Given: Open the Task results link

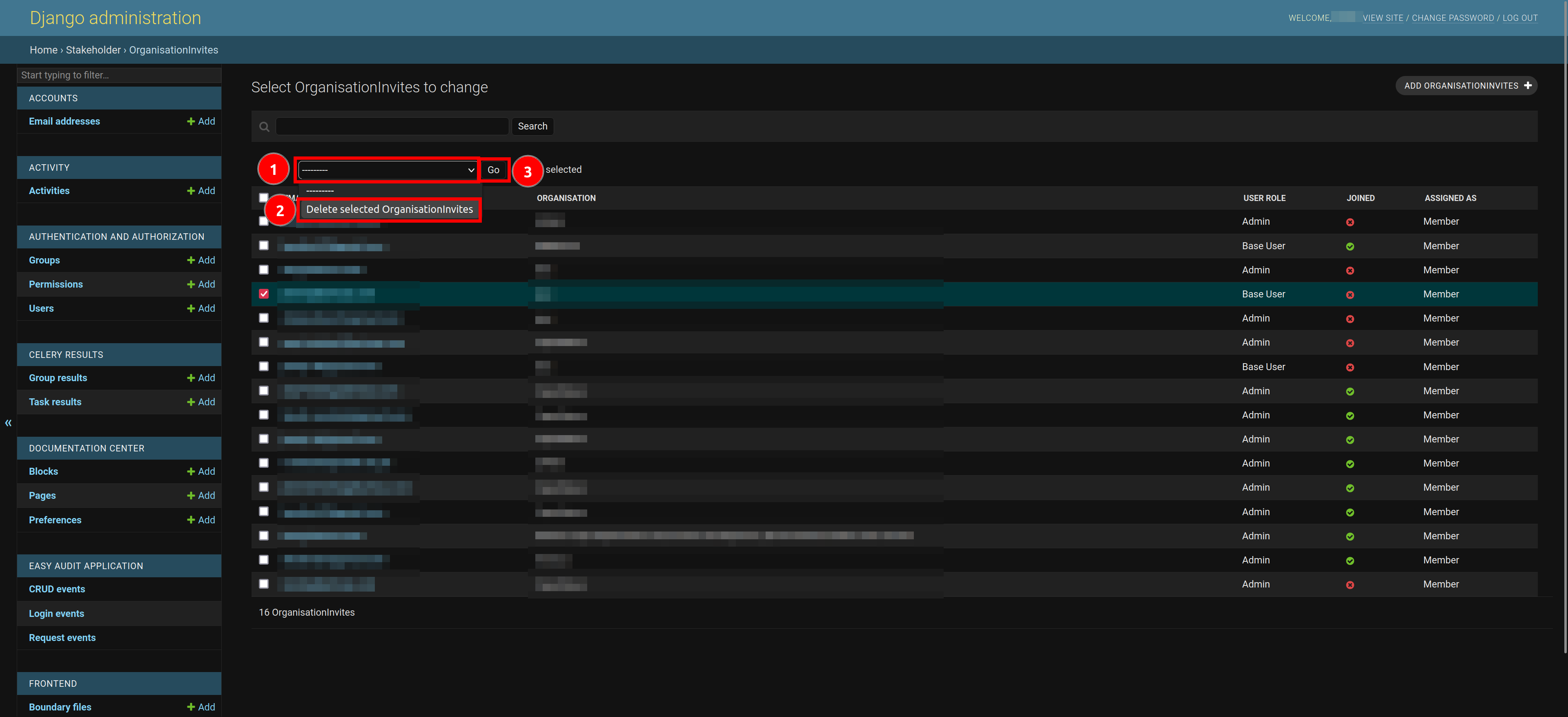Looking at the screenshot, I should pos(56,402).
